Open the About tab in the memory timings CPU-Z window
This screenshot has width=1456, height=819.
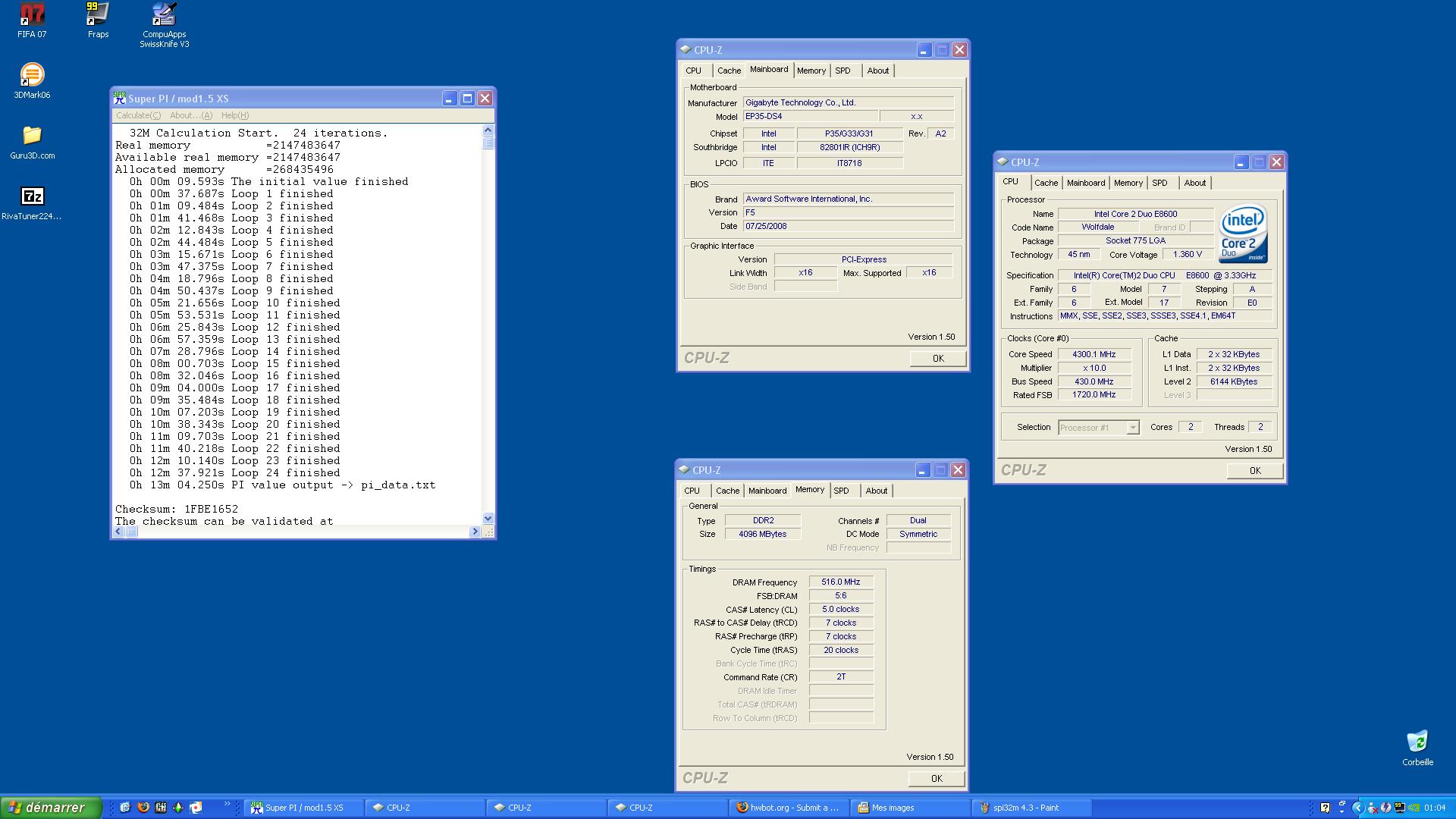point(876,491)
